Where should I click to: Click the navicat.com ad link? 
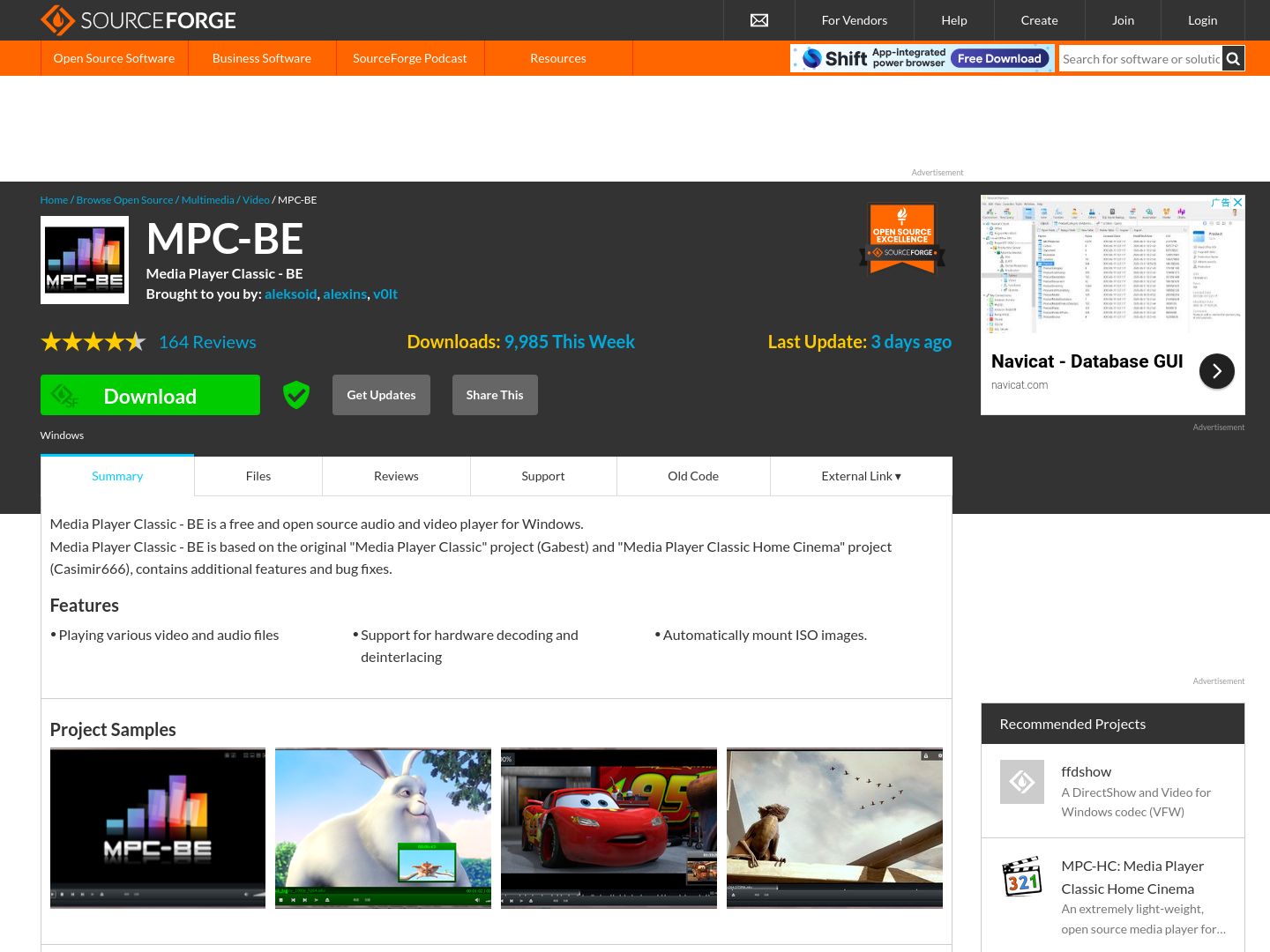coord(1020,385)
